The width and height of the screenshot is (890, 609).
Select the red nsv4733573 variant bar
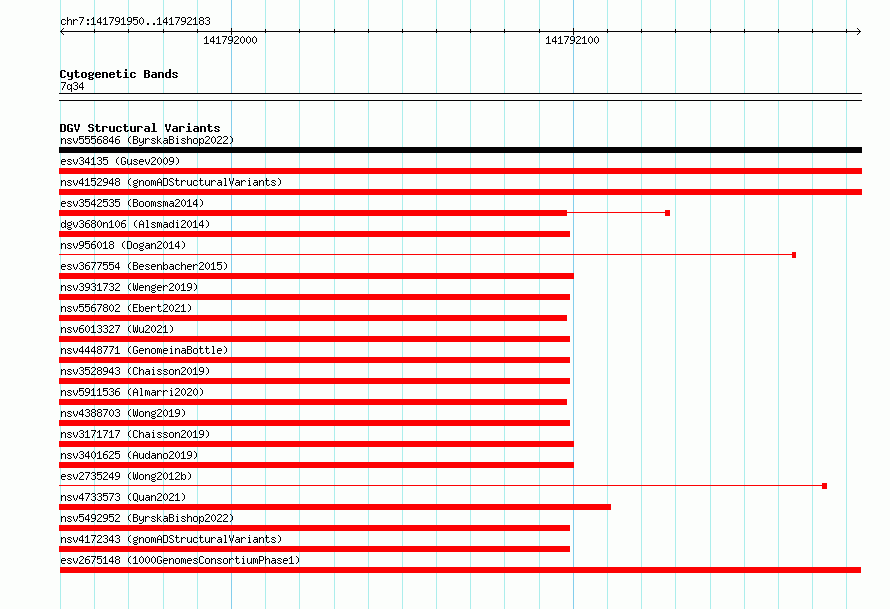(335, 507)
